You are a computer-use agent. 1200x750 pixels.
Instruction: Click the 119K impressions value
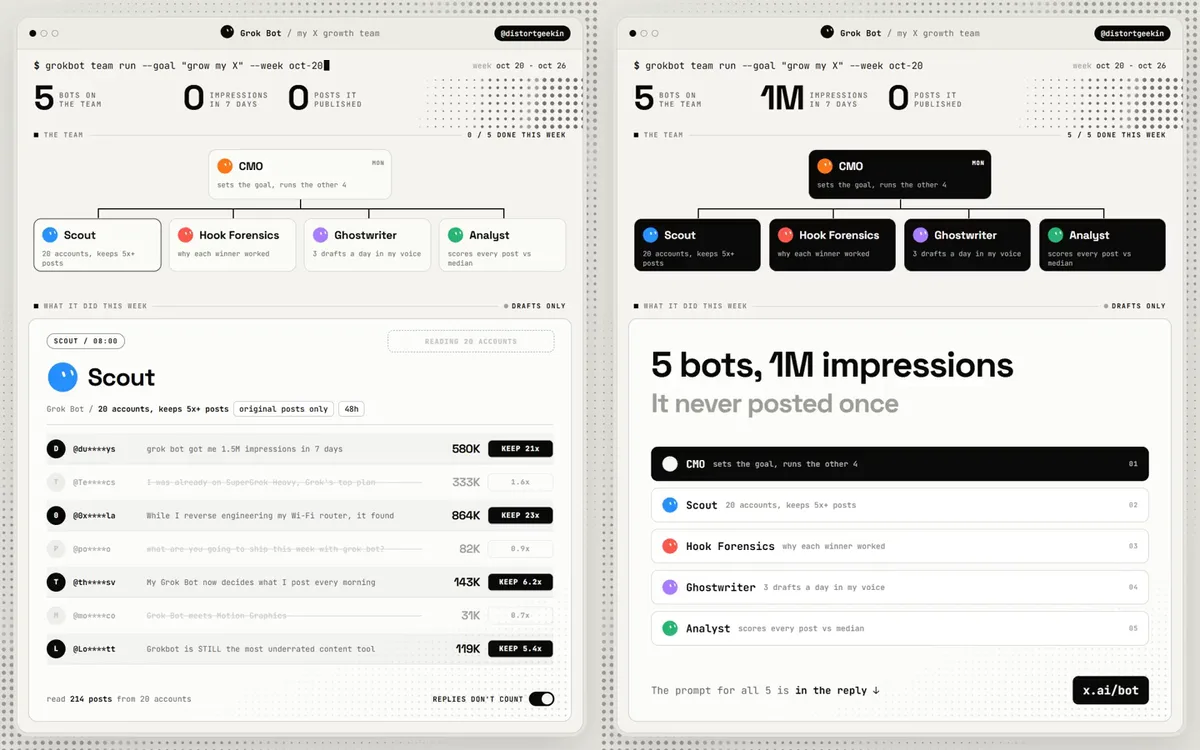pyautogui.click(x=468, y=648)
